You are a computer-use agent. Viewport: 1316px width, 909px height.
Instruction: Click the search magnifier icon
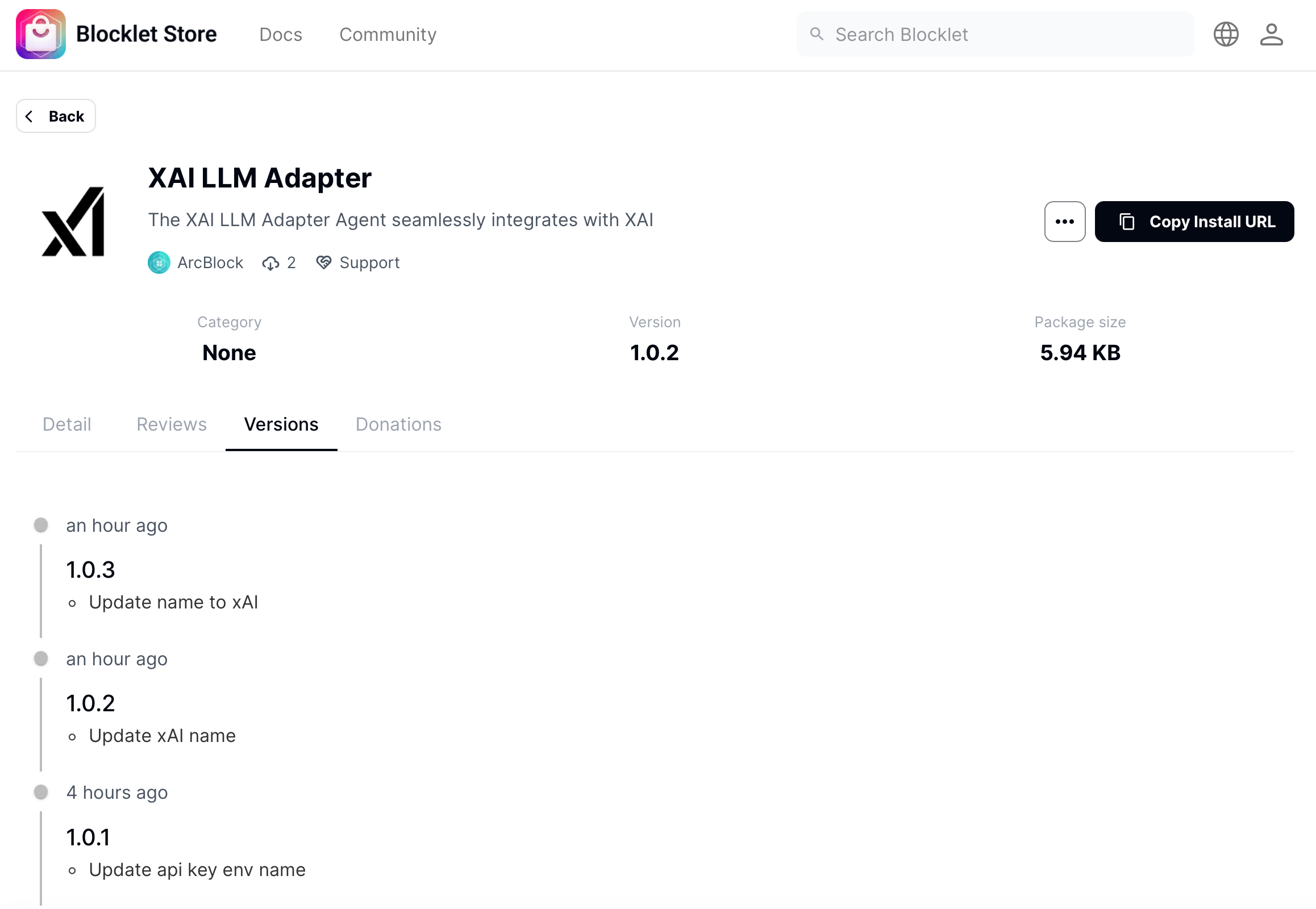[x=817, y=34]
